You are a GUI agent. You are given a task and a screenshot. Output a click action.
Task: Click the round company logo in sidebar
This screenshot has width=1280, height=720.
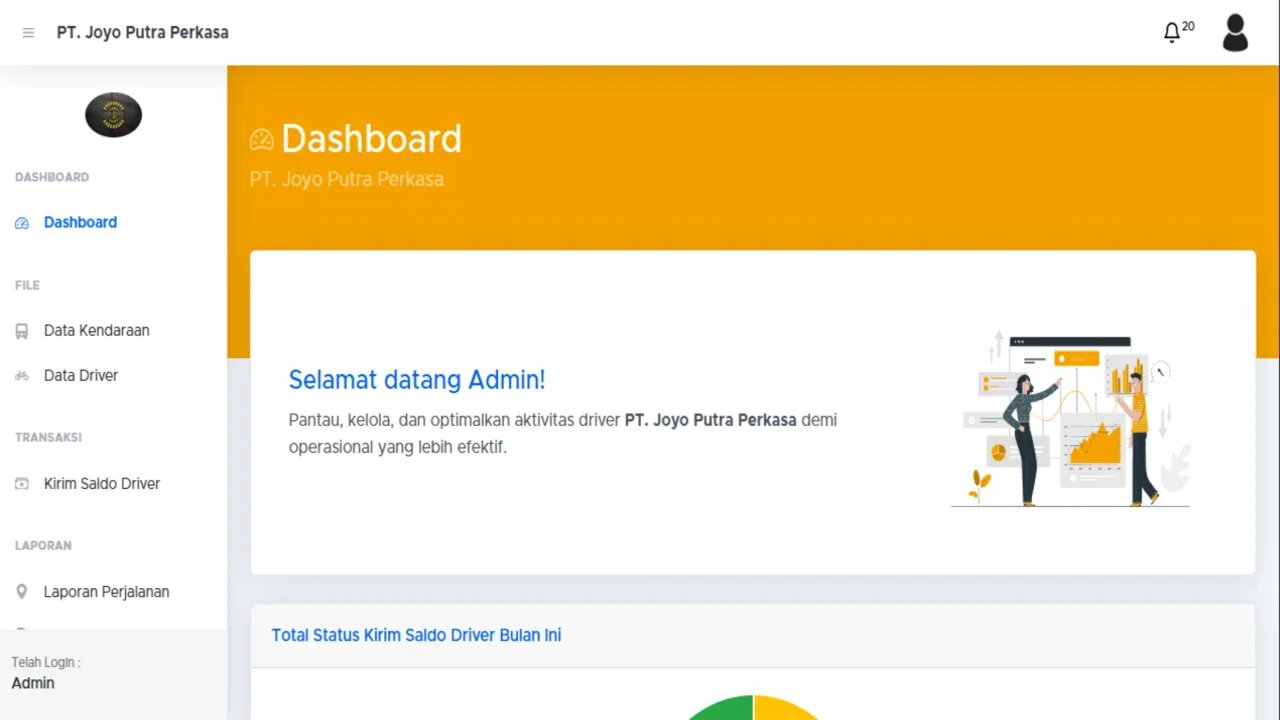point(113,115)
